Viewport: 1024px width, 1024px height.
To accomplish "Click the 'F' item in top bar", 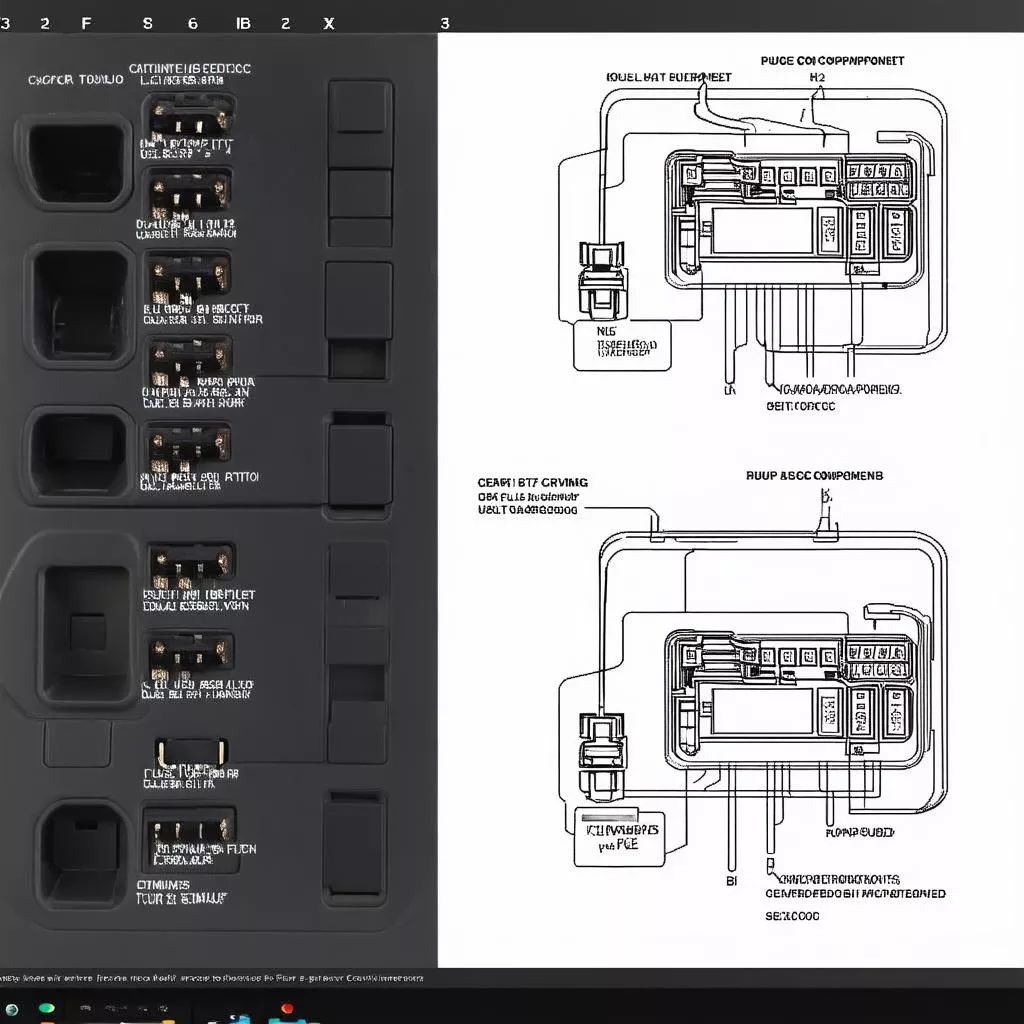I will pos(85,23).
